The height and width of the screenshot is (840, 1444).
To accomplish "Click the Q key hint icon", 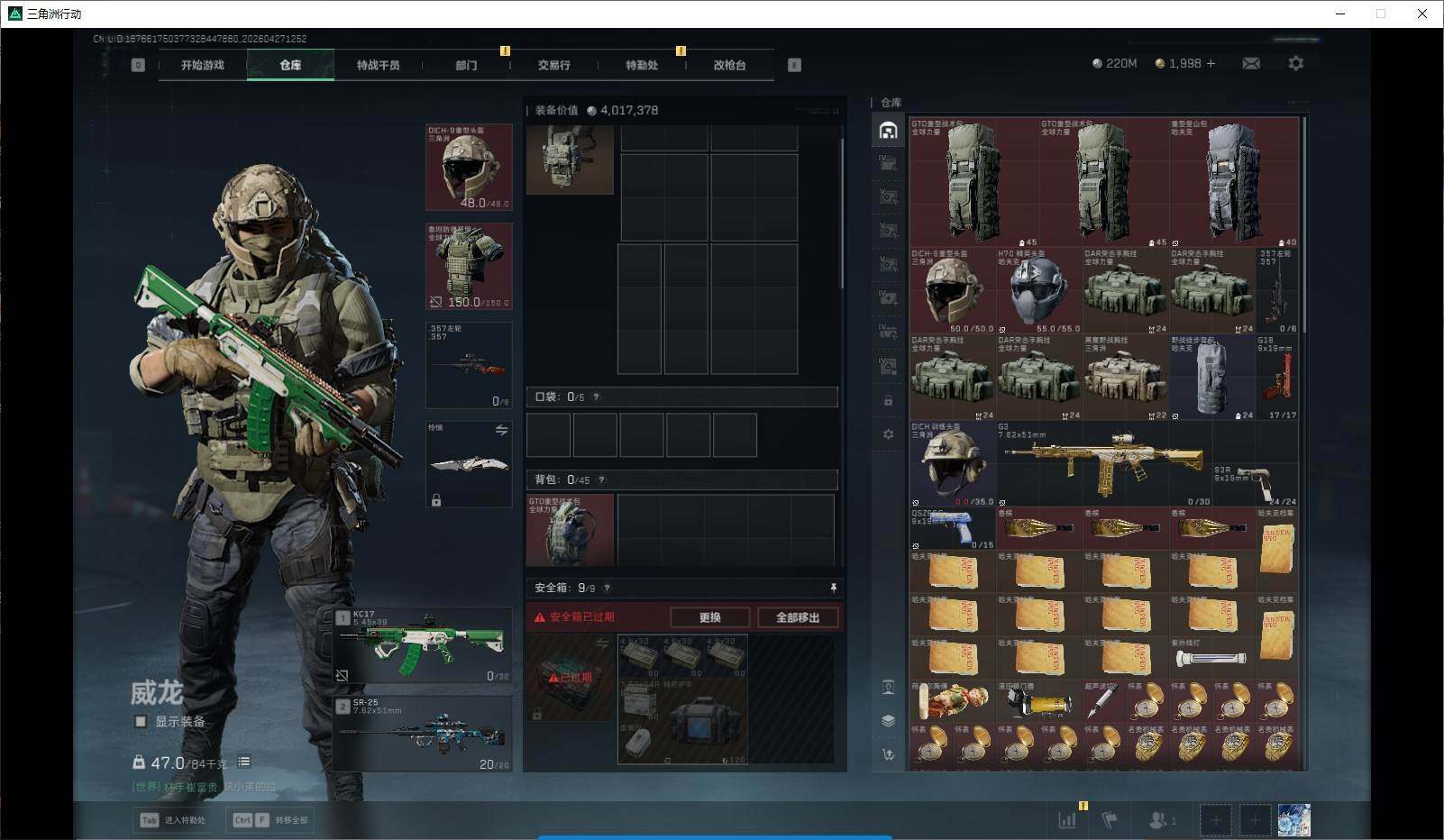I will click(x=138, y=65).
